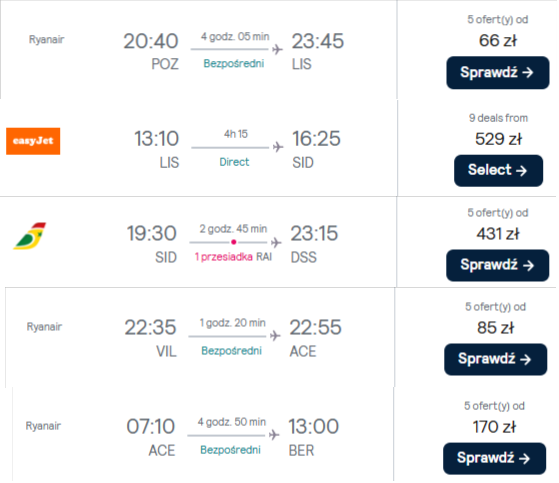Image resolution: width=559 pixels, height=483 pixels.
Task: Click Select button for 529 zł flight
Action: click(498, 170)
